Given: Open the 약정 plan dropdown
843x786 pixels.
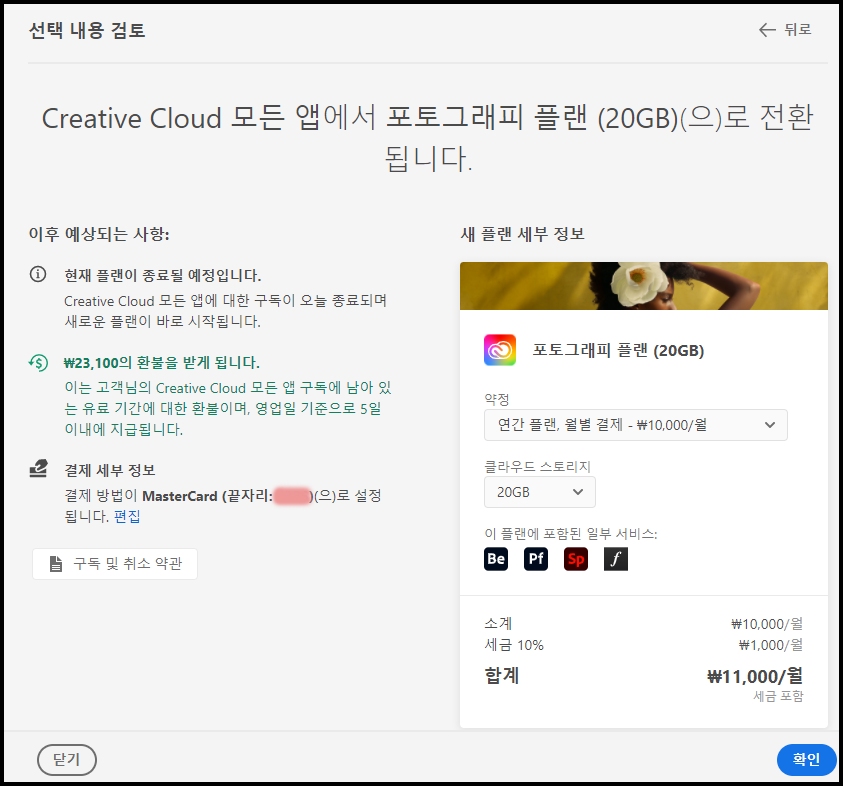Looking at the screenshot, I should [x=635, y=425].
